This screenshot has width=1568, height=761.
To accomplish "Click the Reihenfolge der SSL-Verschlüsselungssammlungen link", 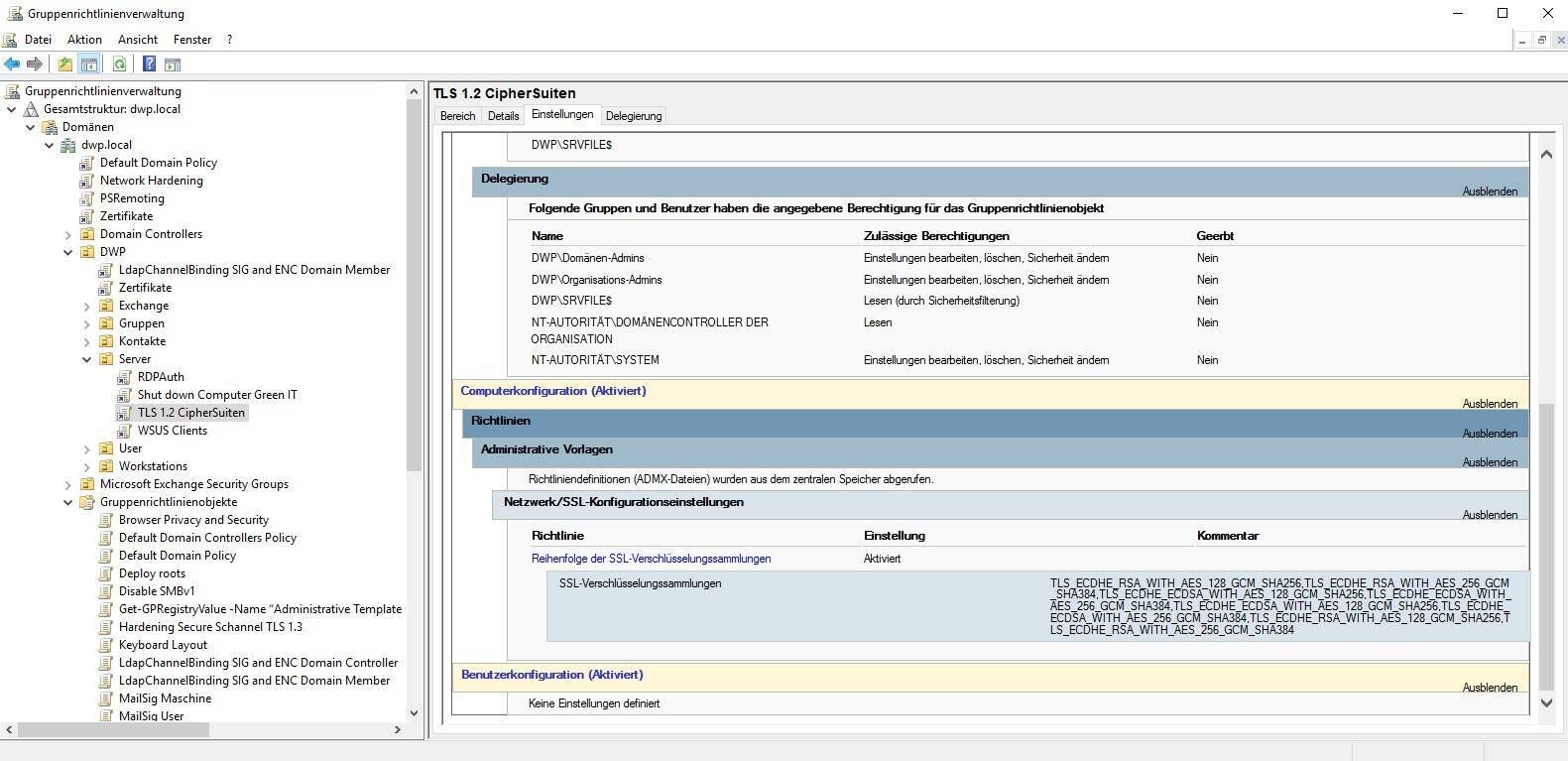I will pyautogui.click(x=651, y=559).
